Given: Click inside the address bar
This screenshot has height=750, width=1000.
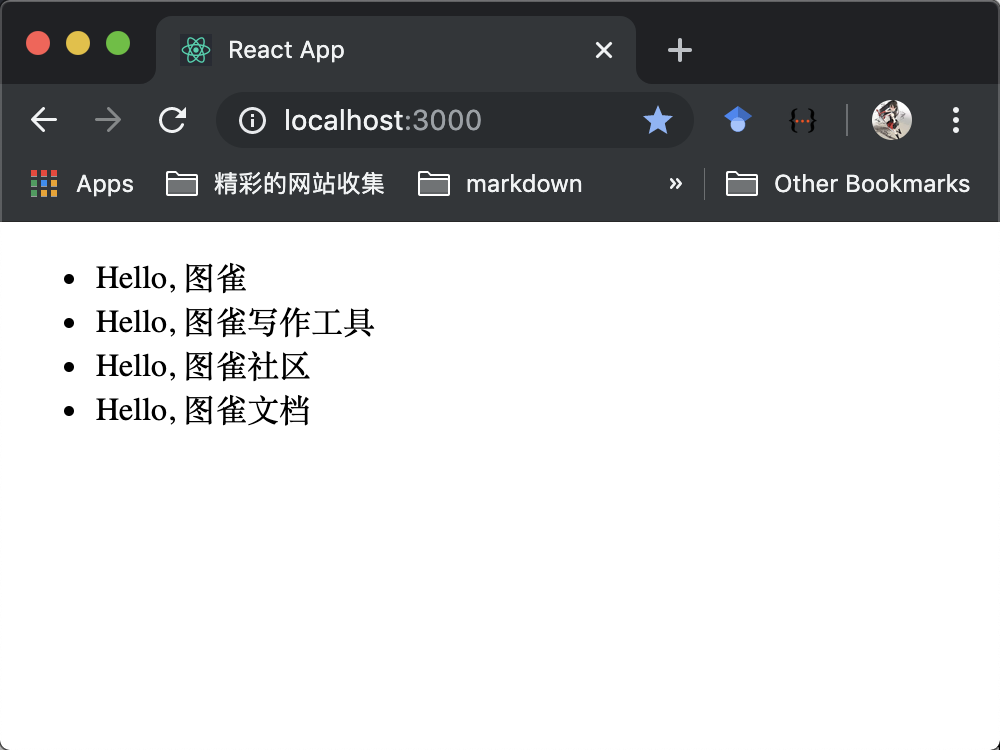Looking at the screenshot, I should point(420,120).
